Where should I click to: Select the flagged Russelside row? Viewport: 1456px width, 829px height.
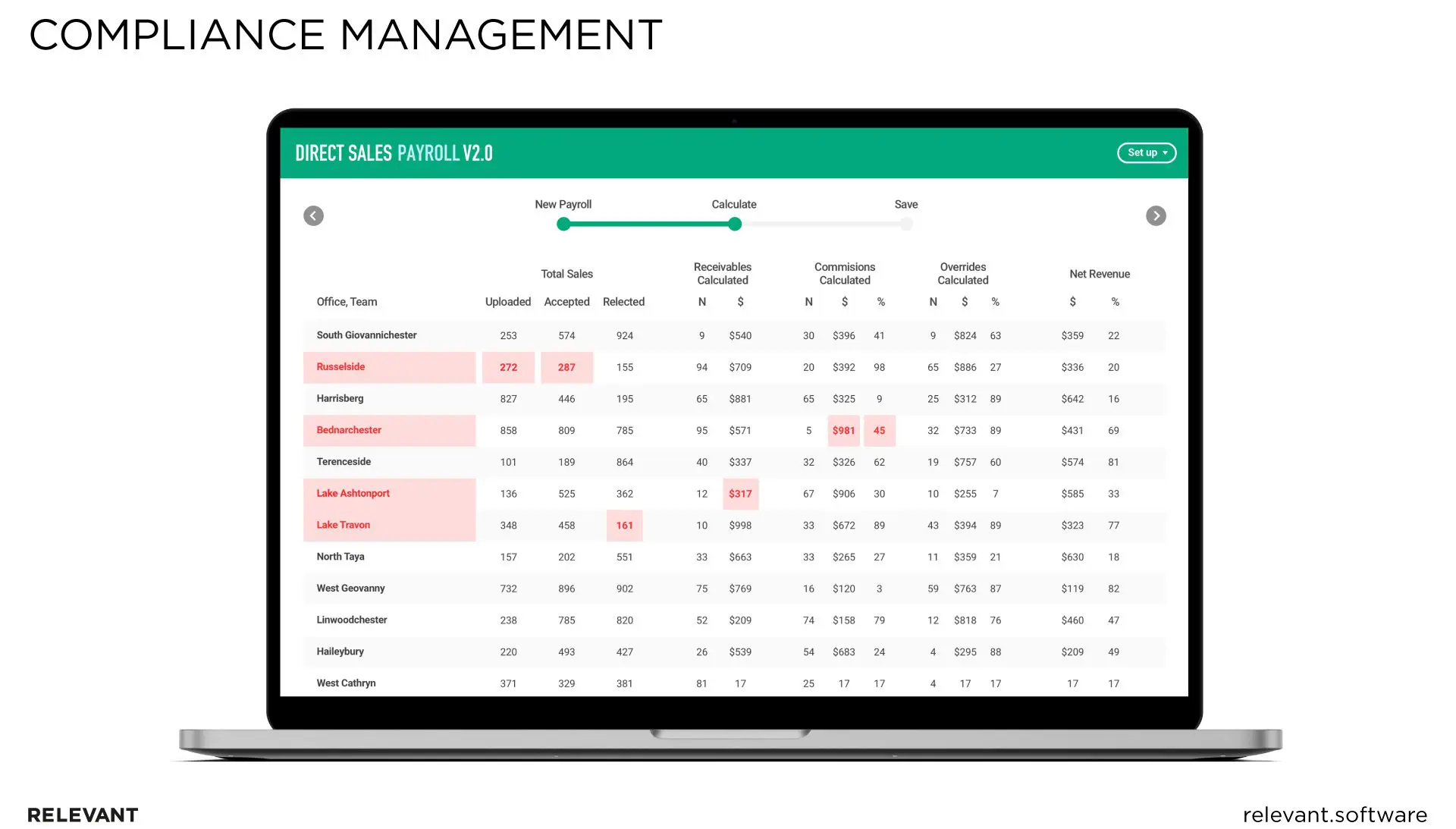[x=389, y=367]
